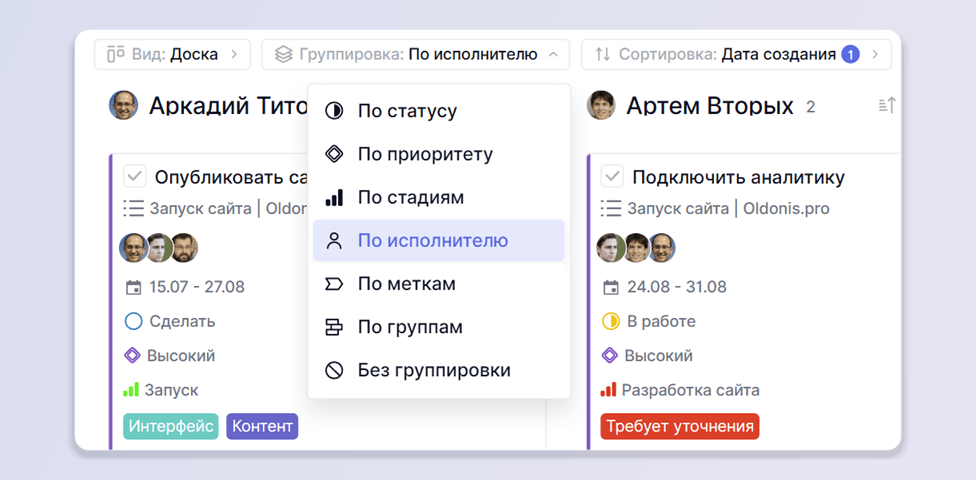Click the teal Интерфейс tag

[171, 426]
